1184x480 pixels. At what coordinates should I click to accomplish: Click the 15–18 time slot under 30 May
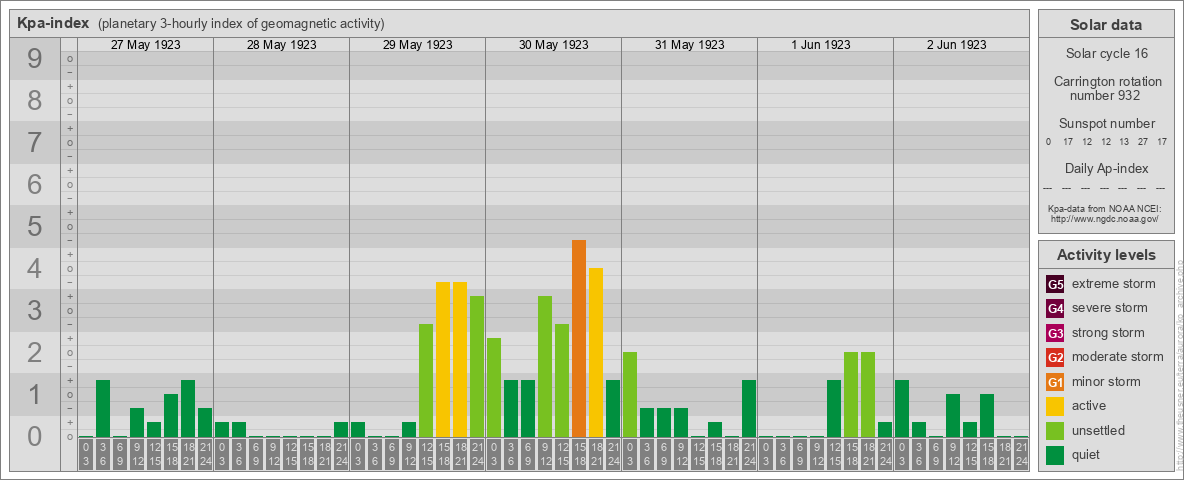tap(579, 454)
